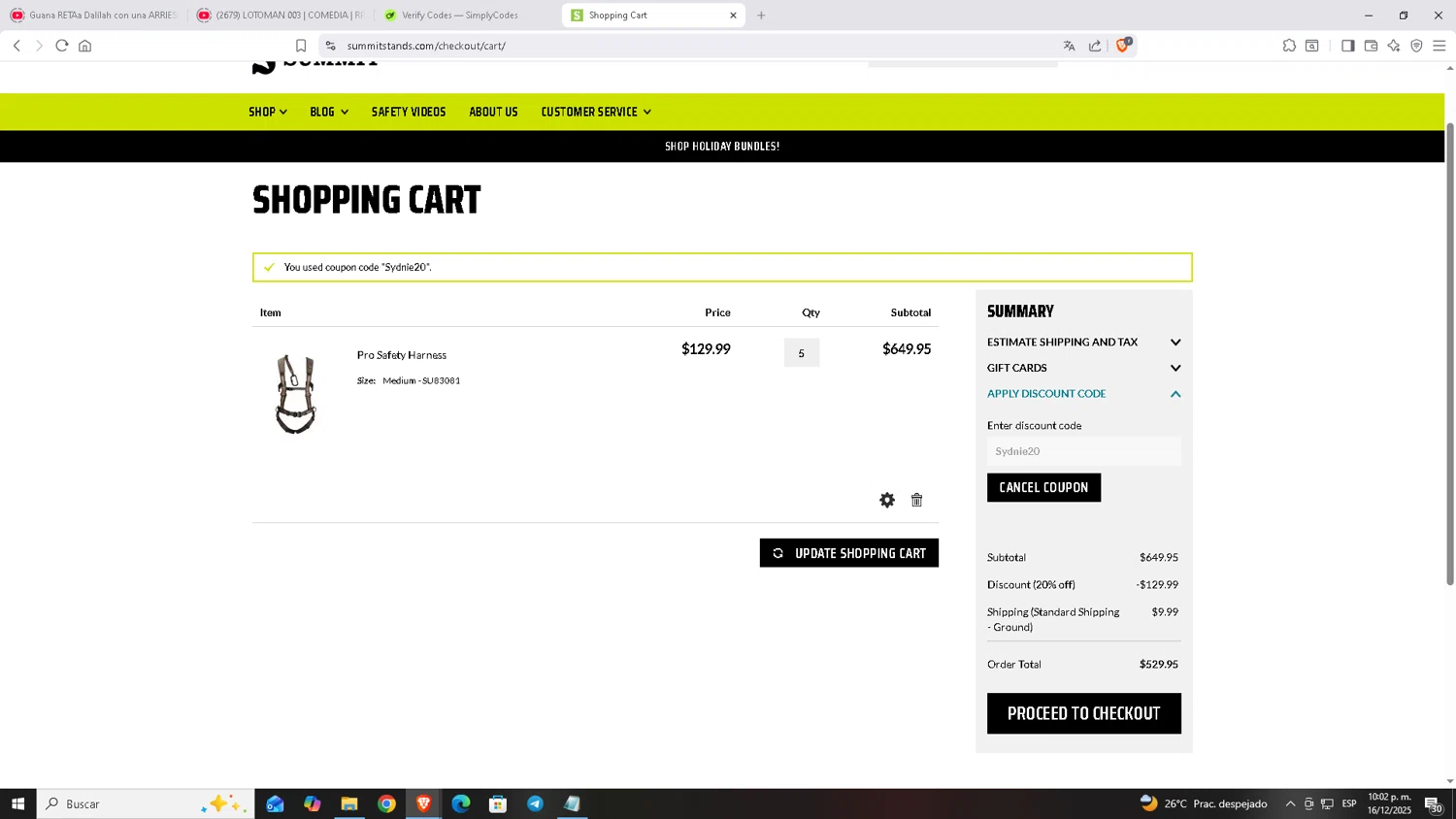Screen dimensions: 1456x819
Task: Click PROCEED TO CHECKOUT button
Action: point(1083,713)
